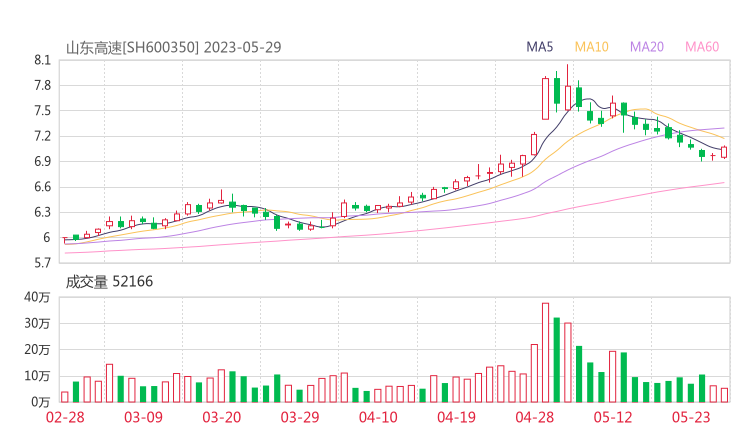Click the 20万 volume axis label
The image size is (740, 440).
37,350
